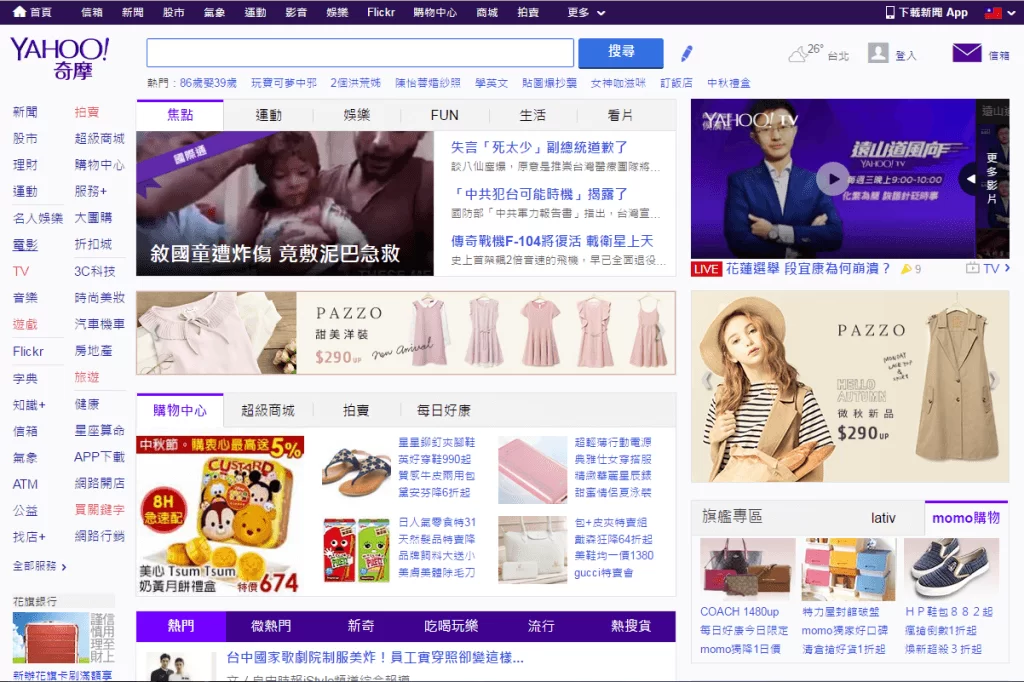Switch to the FUN tab
Image resolution: width=1024 pixels, height=682 pixels.
click(x=444, y=116)
